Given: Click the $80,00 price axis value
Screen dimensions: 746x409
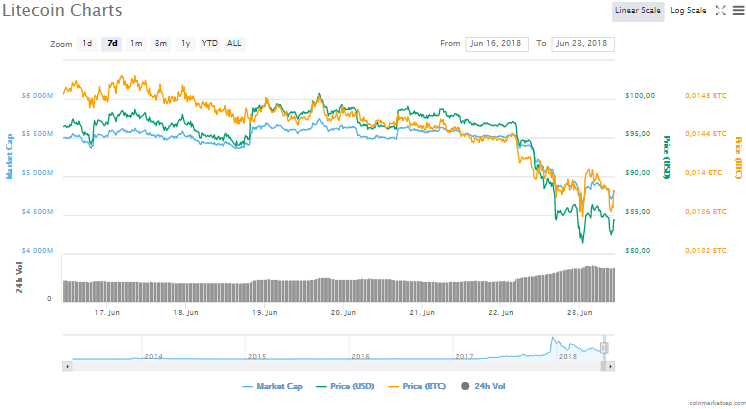Looking at the screenshot, I should 638,251.
